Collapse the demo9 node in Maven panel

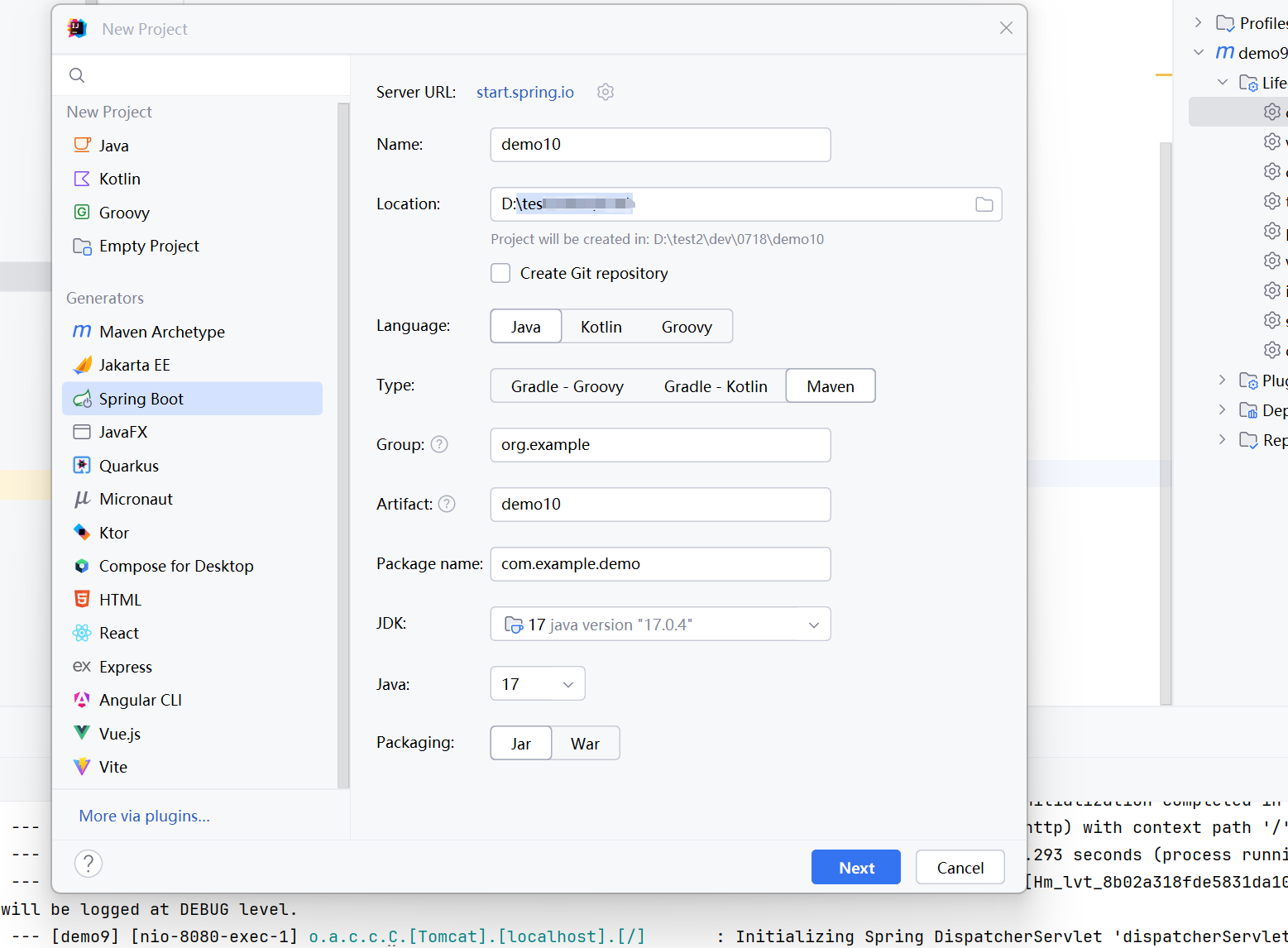(1199, 52)
